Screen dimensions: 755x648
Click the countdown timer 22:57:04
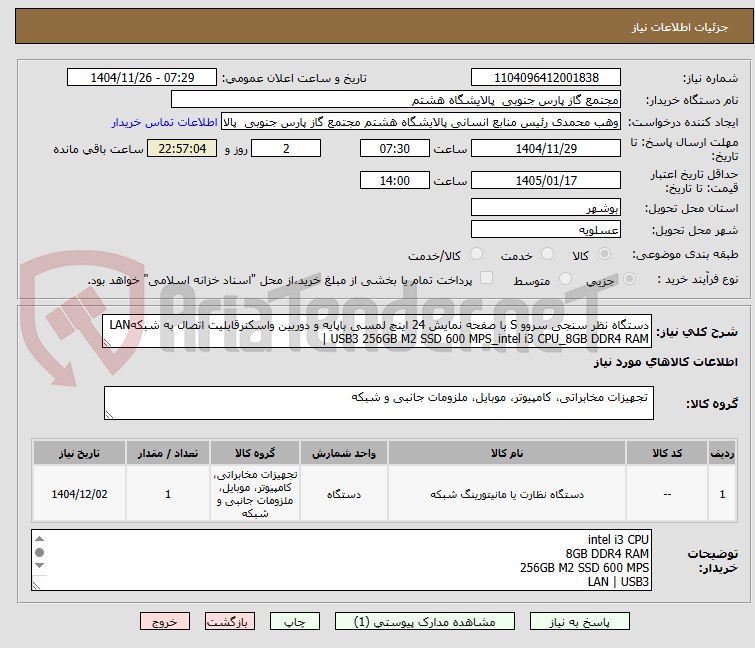(182, 148)
